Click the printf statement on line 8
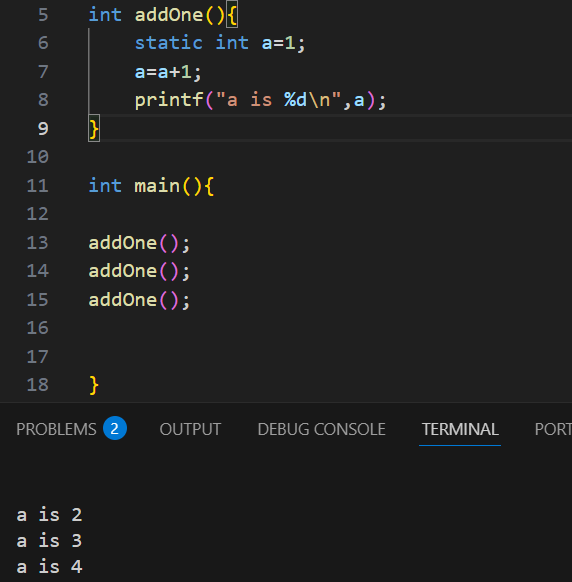 [x=260, y=100]
